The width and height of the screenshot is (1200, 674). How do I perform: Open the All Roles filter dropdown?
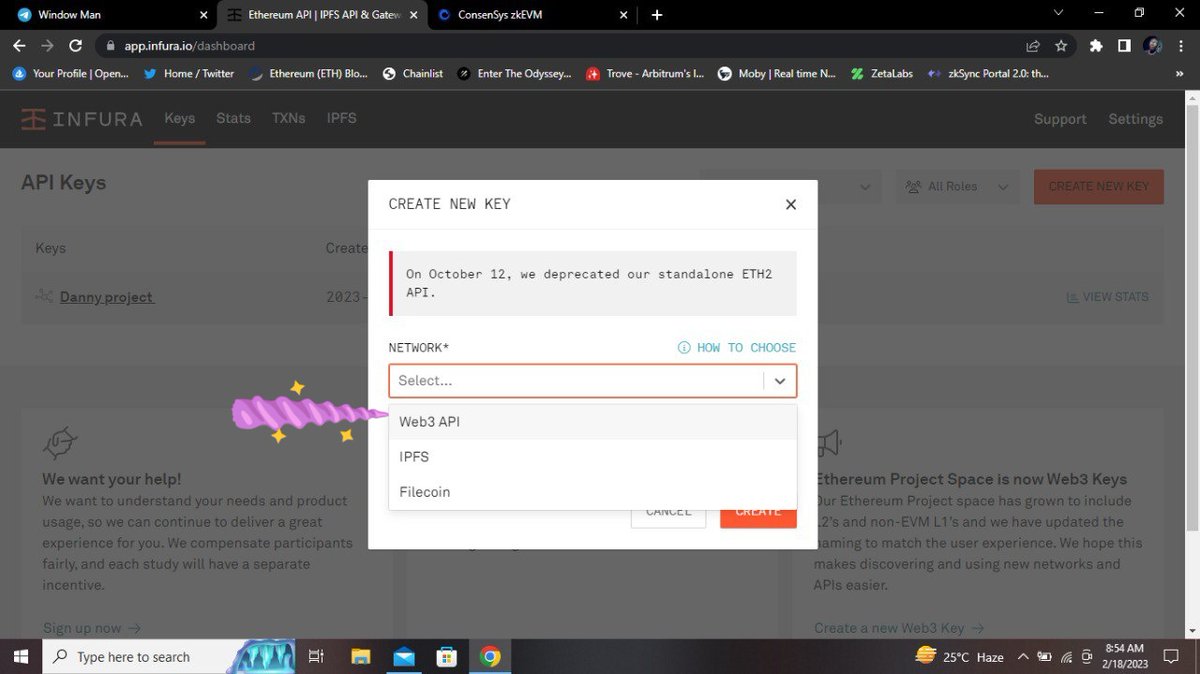point(956,187)
